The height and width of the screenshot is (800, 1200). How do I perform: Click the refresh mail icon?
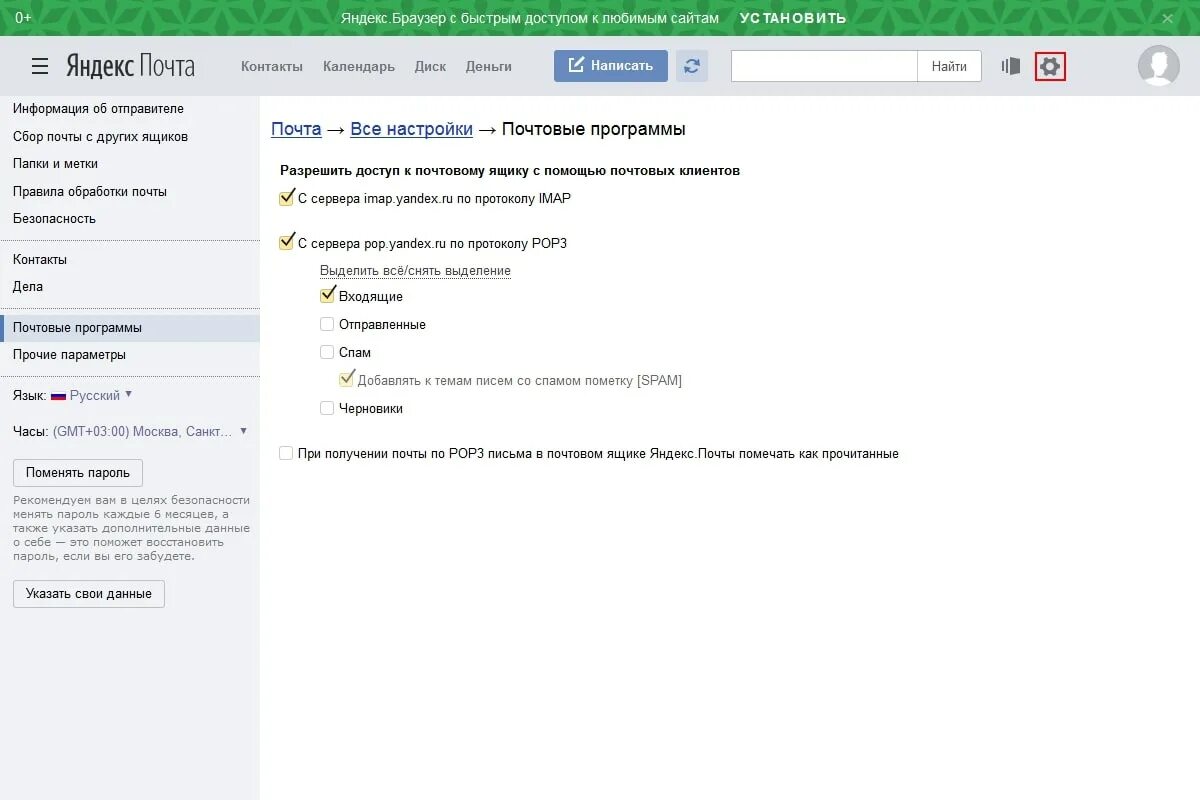pyautogui.click(x=692, y=66)
